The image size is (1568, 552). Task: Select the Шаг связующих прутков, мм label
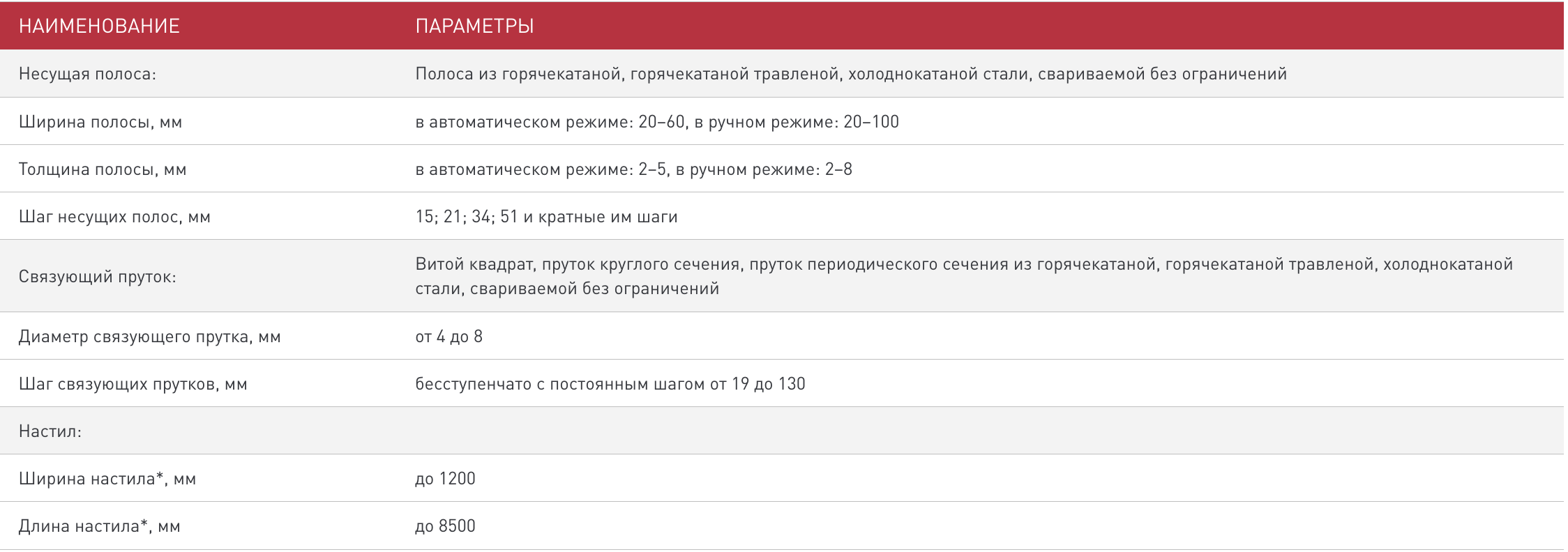133,384
